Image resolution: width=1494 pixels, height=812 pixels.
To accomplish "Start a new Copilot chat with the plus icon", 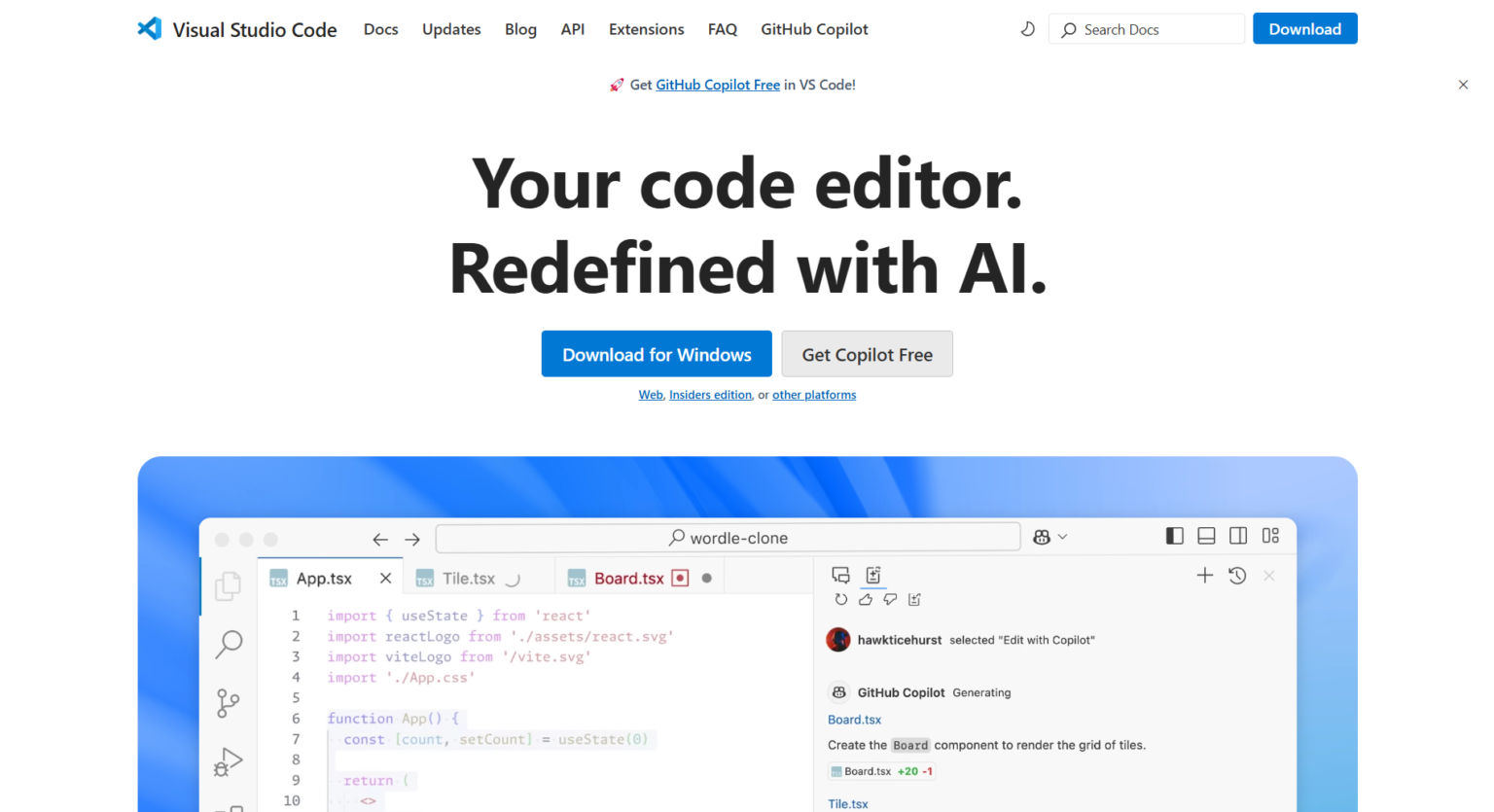I will tap(1205, 576).
